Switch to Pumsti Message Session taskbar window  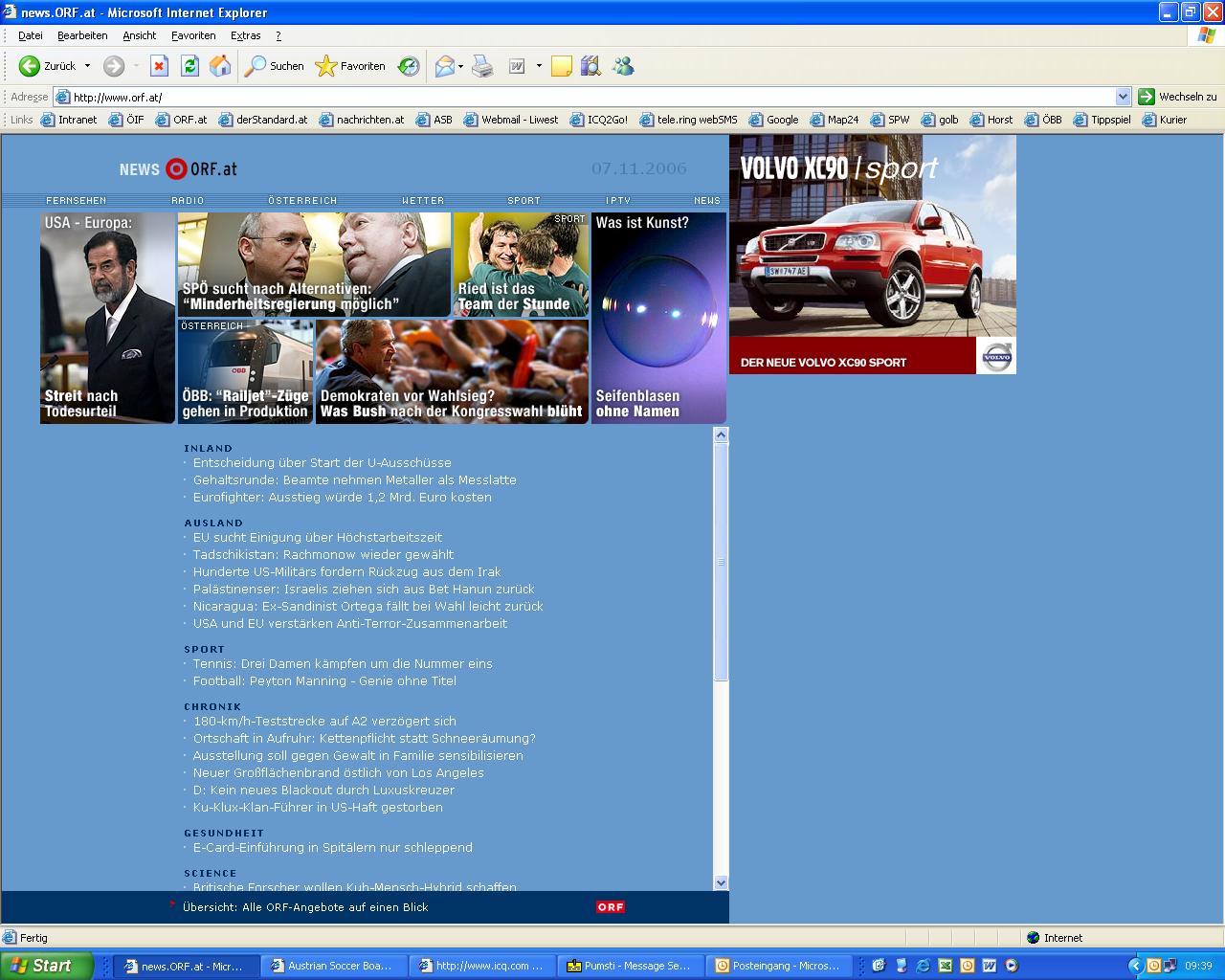[630, 966]
